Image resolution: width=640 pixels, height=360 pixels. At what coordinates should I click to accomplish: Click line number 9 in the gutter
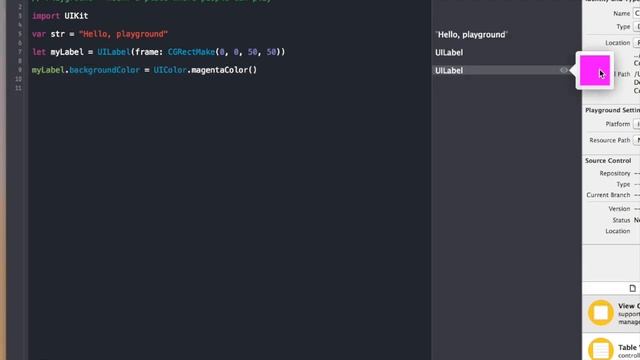point(19,70)
